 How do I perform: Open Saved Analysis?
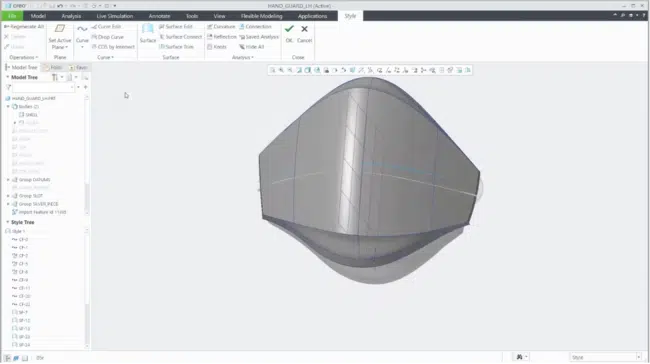[x=259, y=37]
